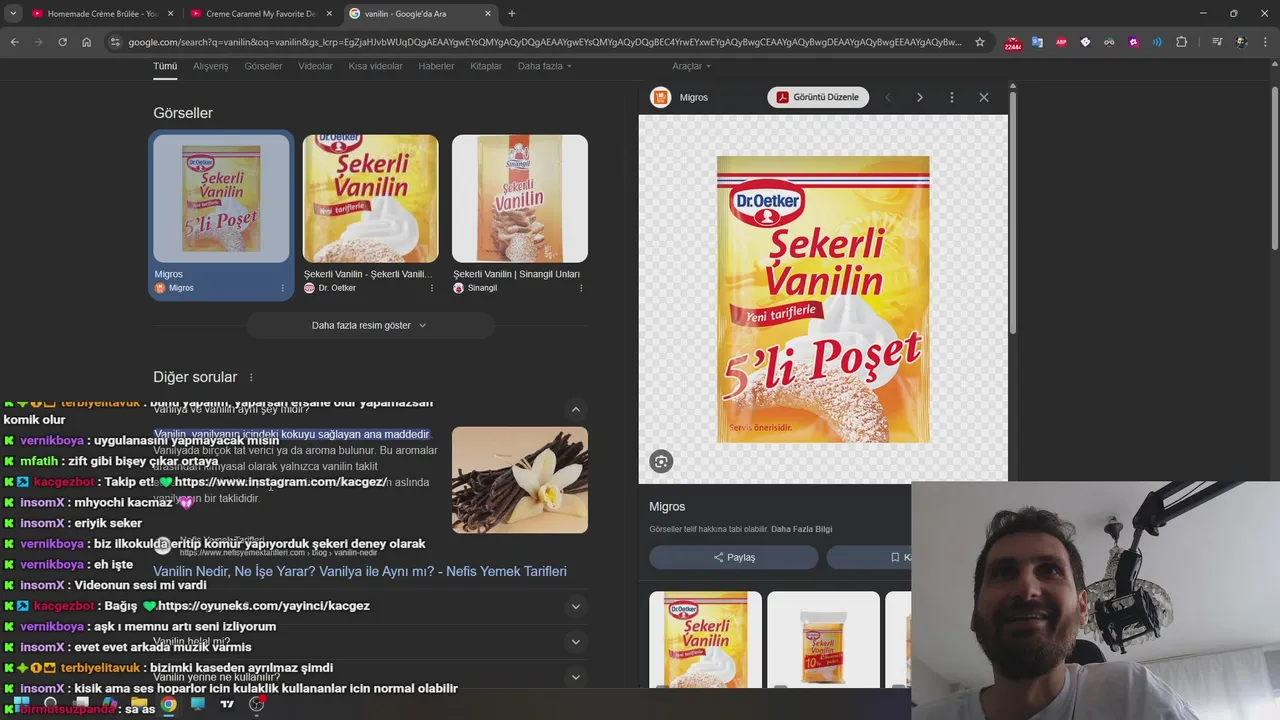
Task: Open the Videolar search filter
Action: click(x=315, y=66)
